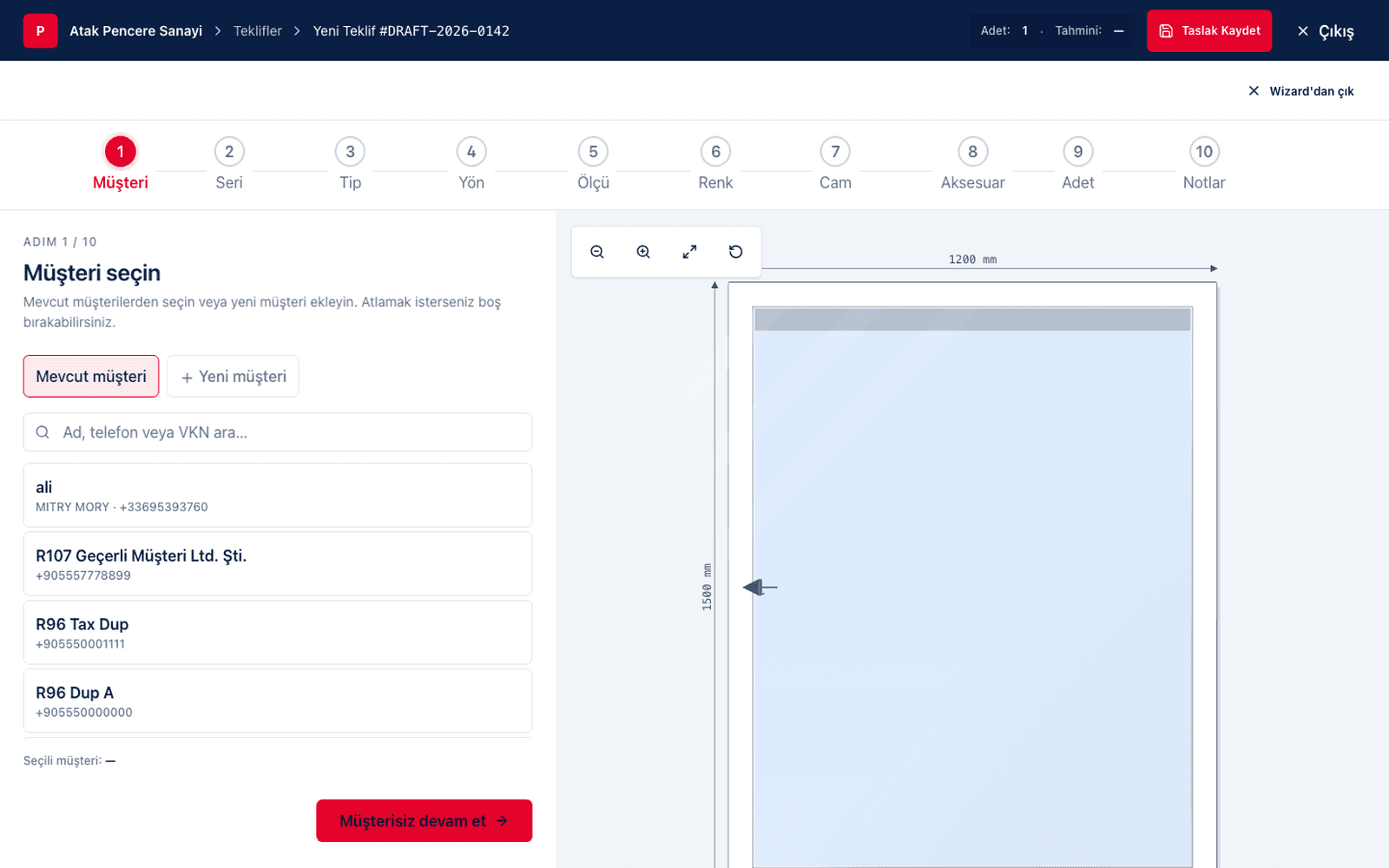Go to step 1 Müşteri
The height and width of the screenshot is (868, 1389).
[121, 163]
